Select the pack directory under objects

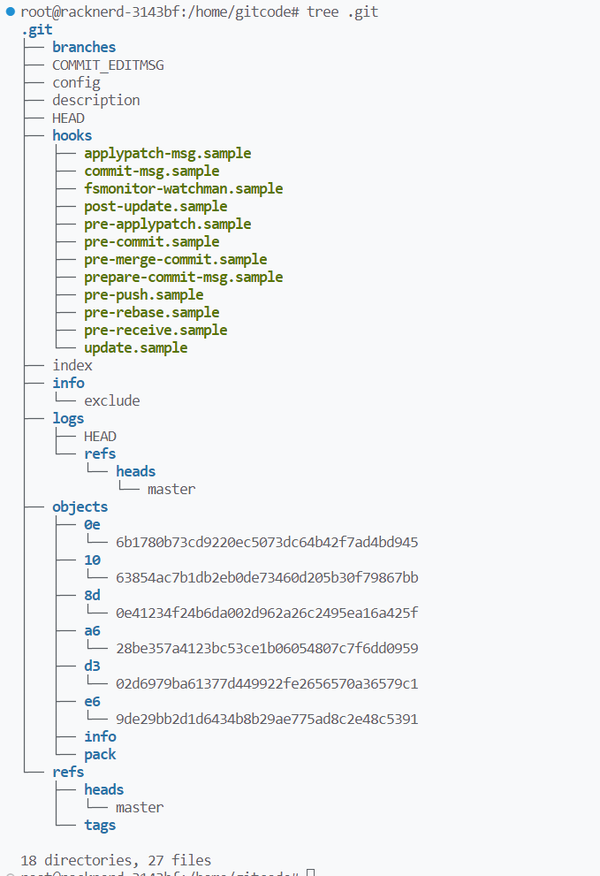(100, 754)
